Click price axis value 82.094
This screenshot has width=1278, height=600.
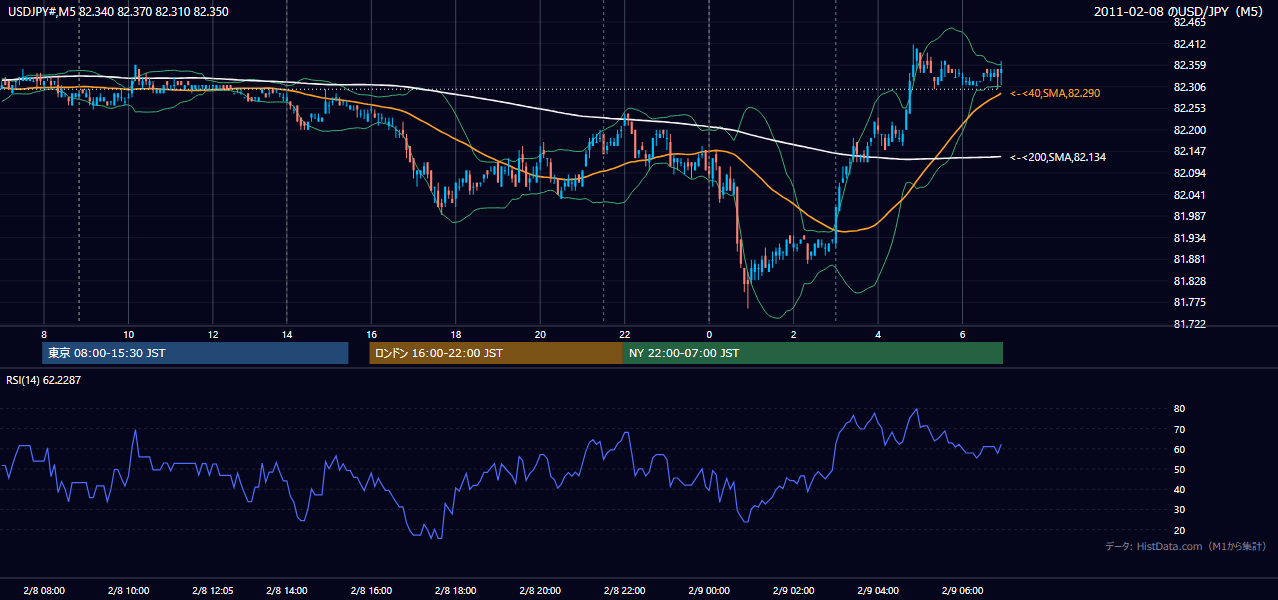tap(1190, 173)
